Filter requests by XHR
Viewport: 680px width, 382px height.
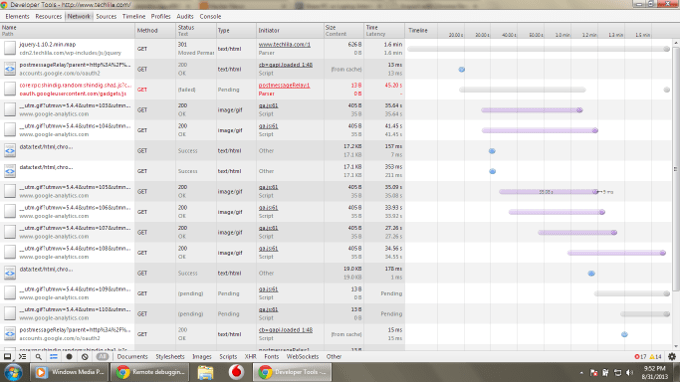coord(250,356)
